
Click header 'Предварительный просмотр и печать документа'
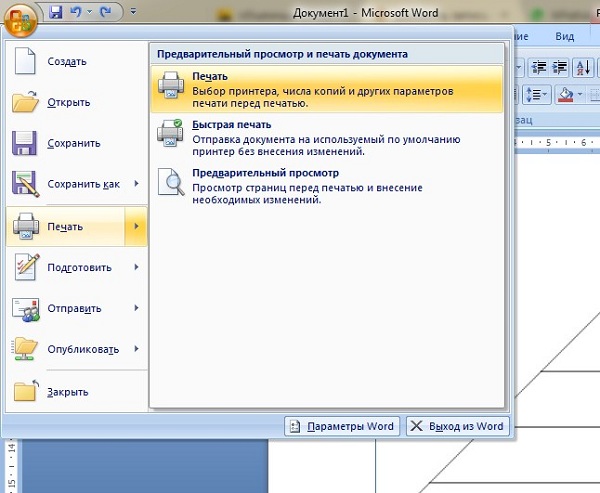tap(282, 54)
